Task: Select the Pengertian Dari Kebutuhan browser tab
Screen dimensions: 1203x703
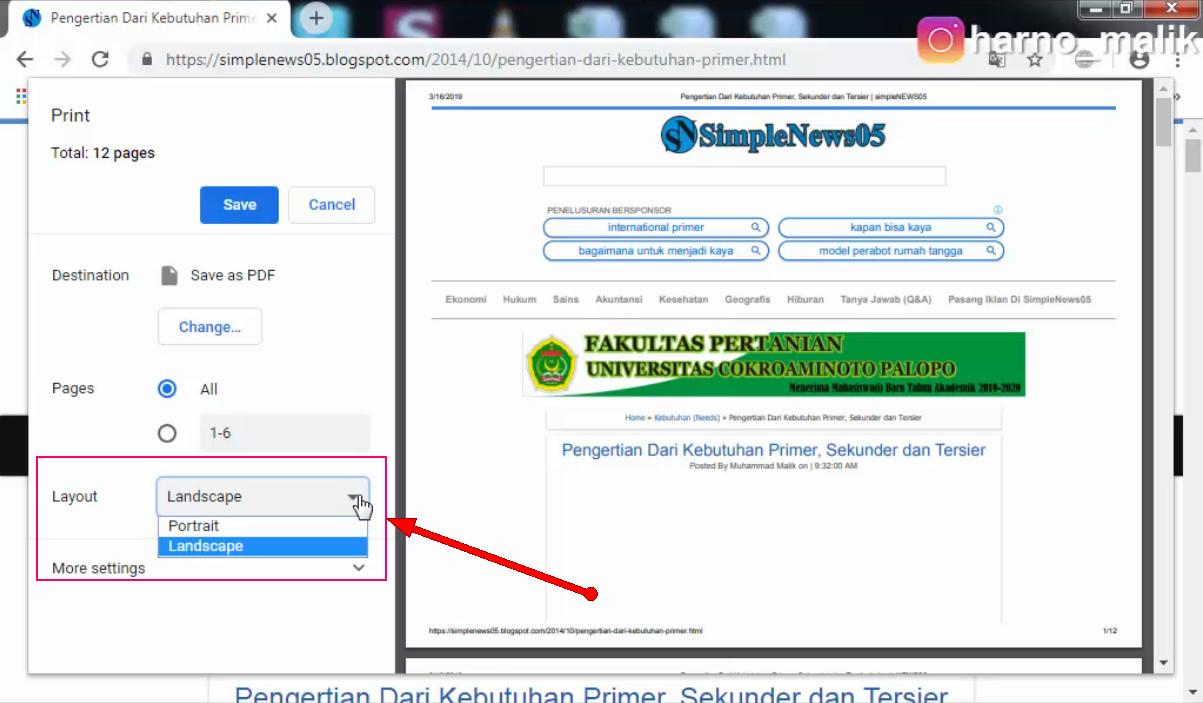Action: [x=150, y=18]
